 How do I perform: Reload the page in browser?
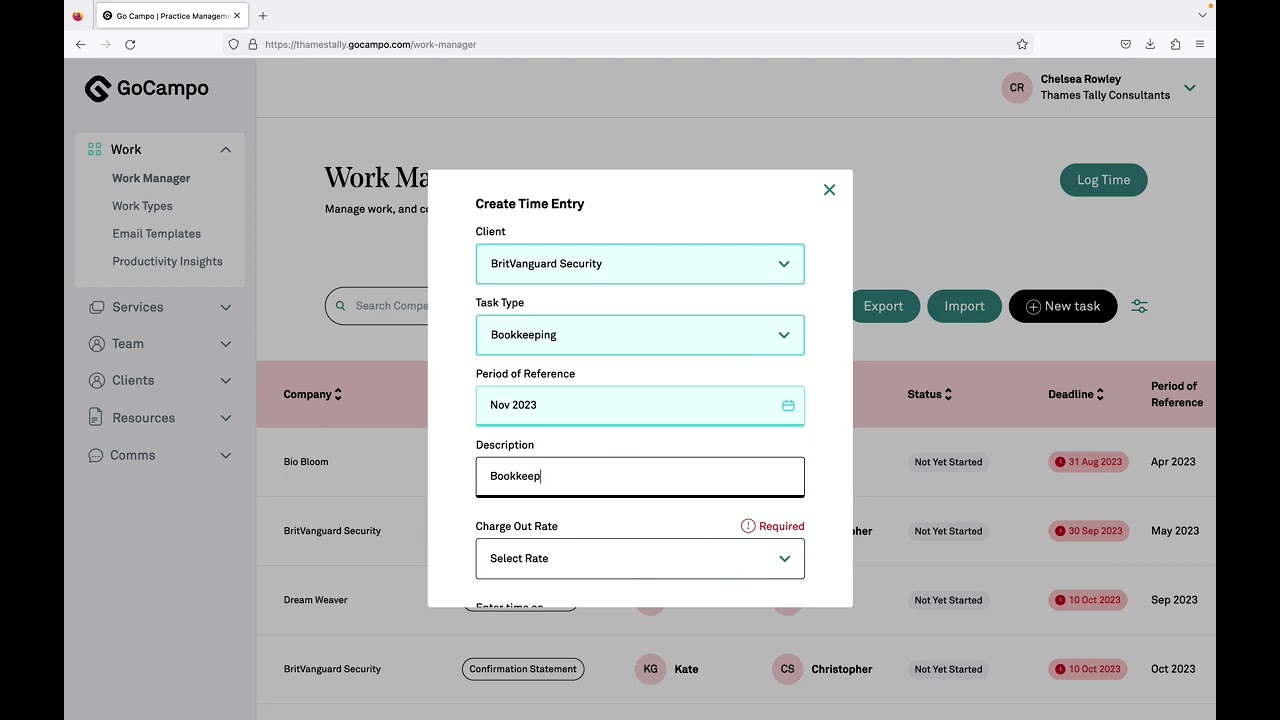[x=130, y=44]
